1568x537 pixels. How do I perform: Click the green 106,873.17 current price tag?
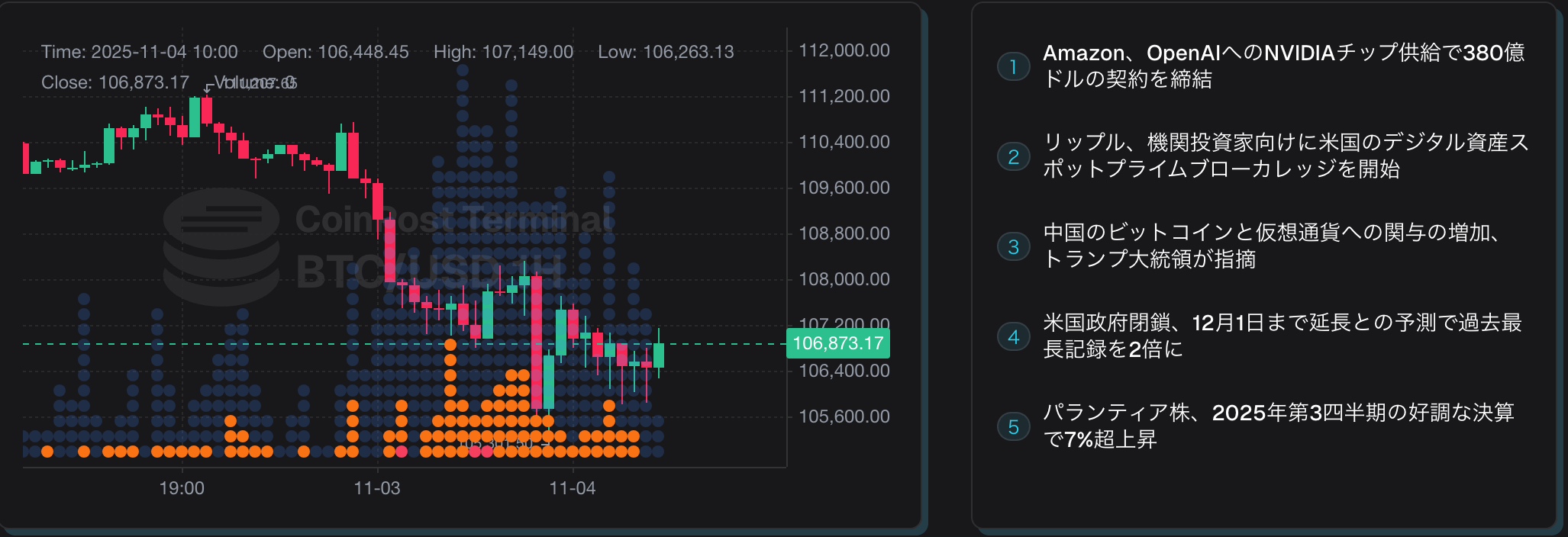(x=837, y=343)
